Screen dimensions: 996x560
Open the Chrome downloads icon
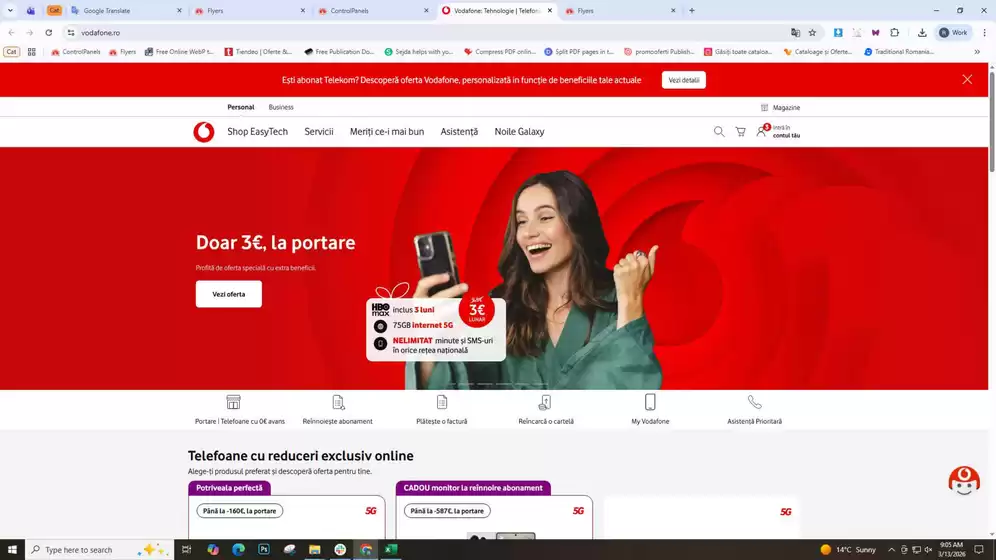click(x=922, y=32)
